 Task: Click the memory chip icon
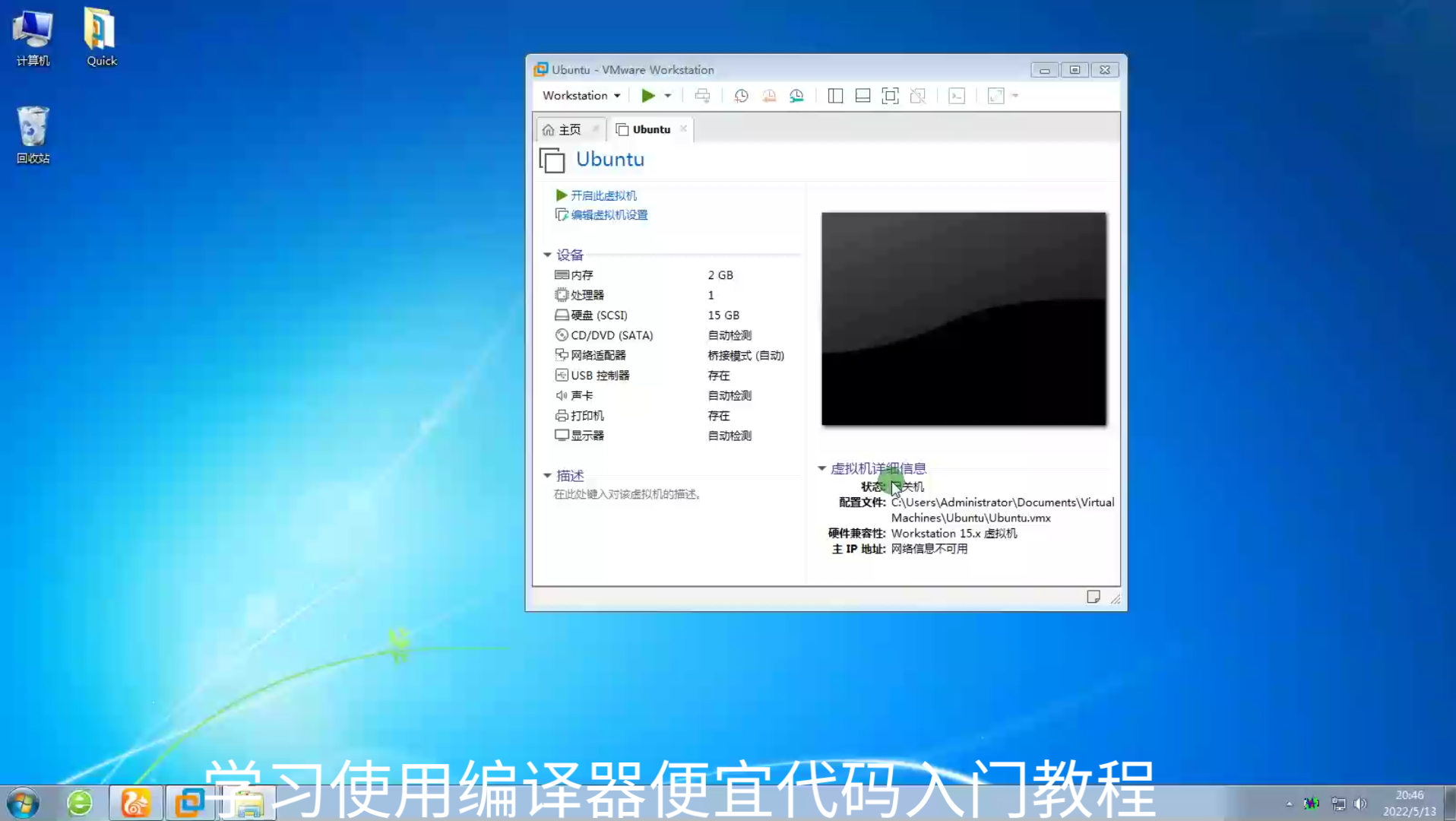(562, 274)
